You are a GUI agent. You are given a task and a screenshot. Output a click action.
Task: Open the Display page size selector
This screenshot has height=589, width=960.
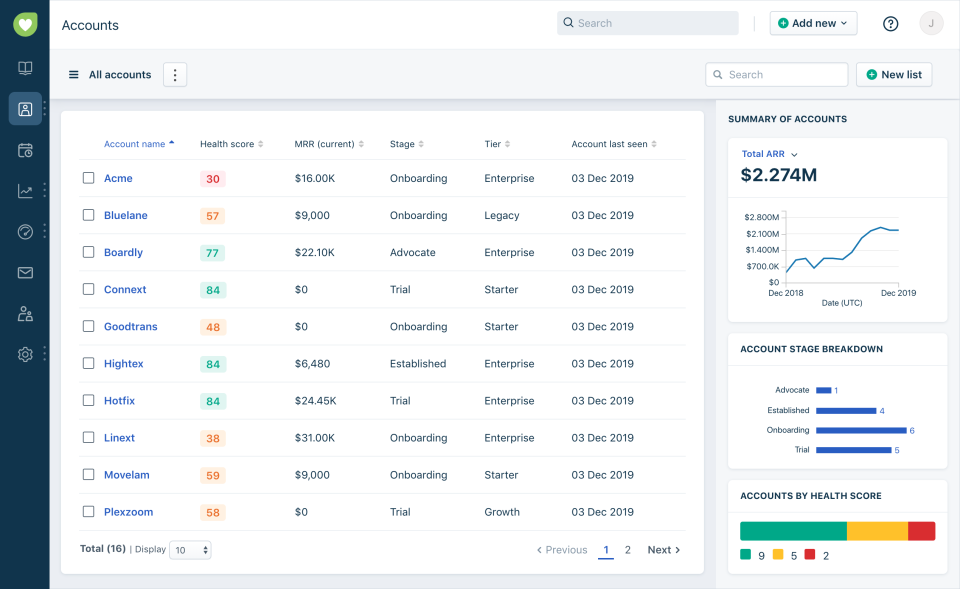coord(190,549)
